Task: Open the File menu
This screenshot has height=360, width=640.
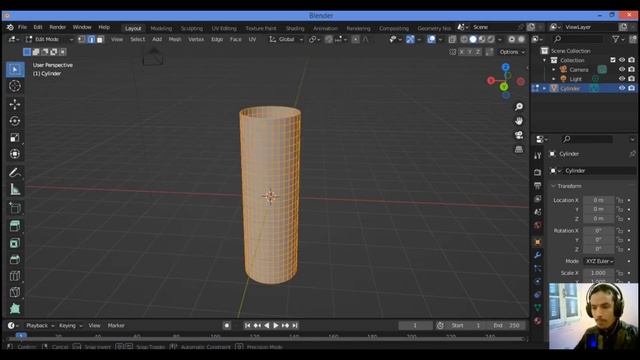Action: click(22, 27)
